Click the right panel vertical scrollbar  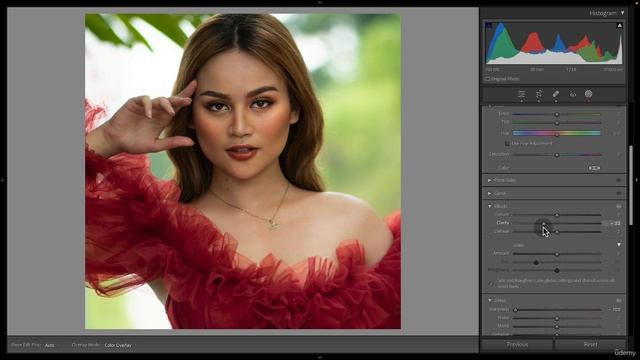click(631, 185)
